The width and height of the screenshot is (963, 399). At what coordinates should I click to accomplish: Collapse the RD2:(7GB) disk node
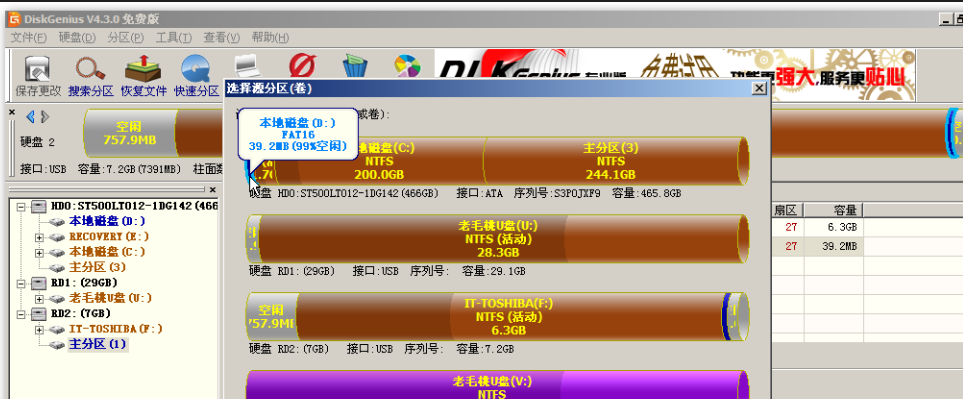pos(21,314)
